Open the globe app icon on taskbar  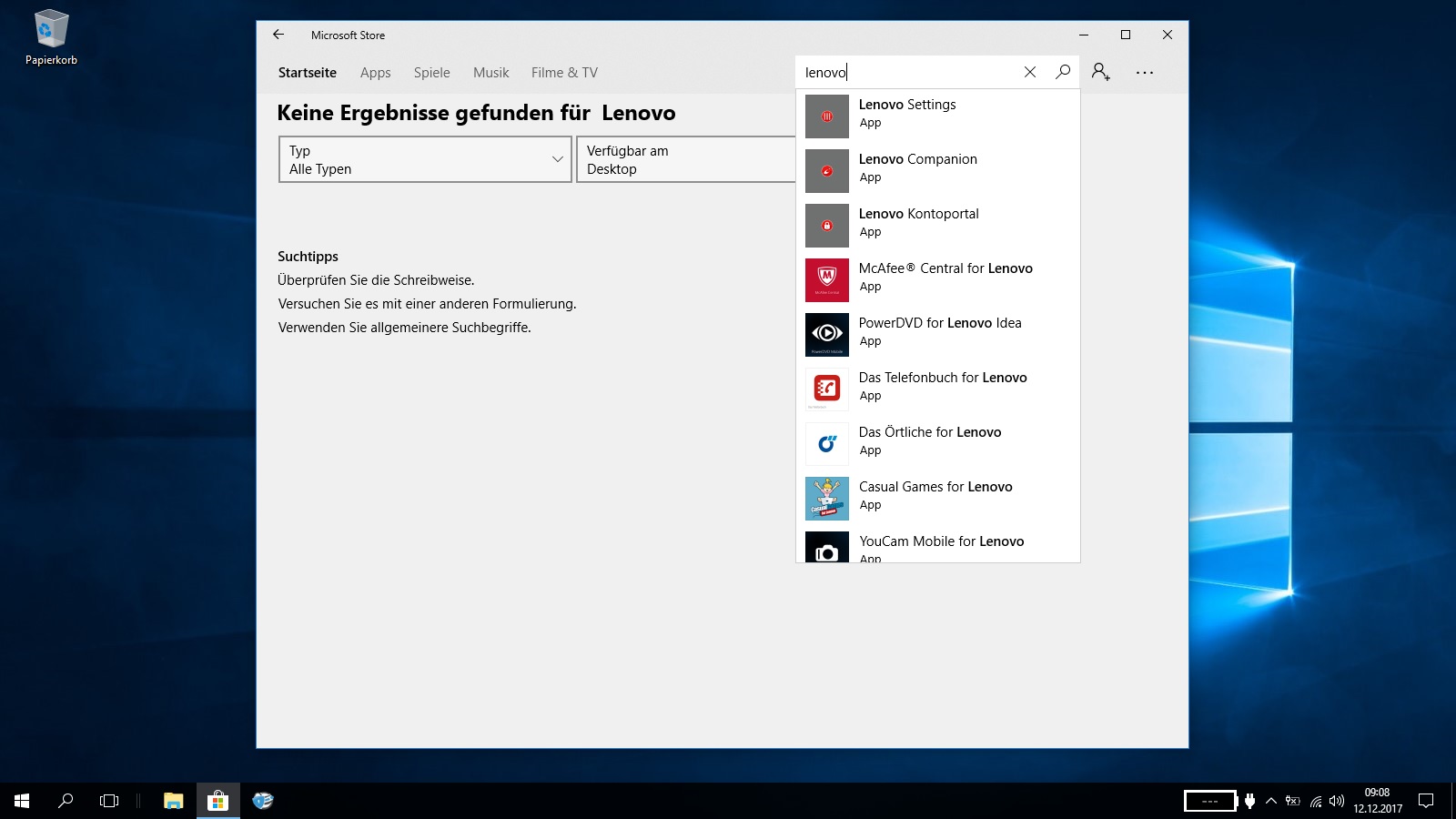click(x=263, y=801)
